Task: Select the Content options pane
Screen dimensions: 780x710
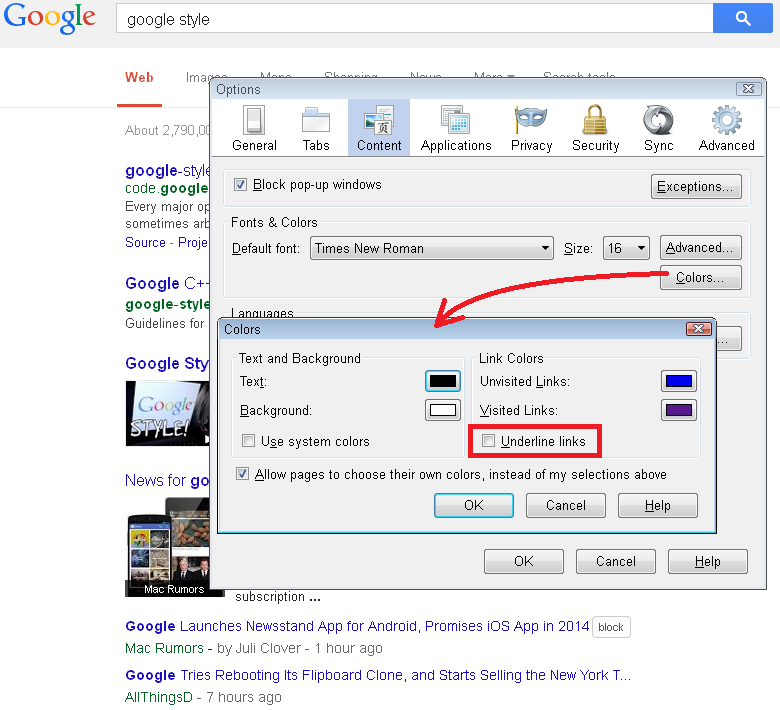Action: pyautogui.click(x=379, y=128)
